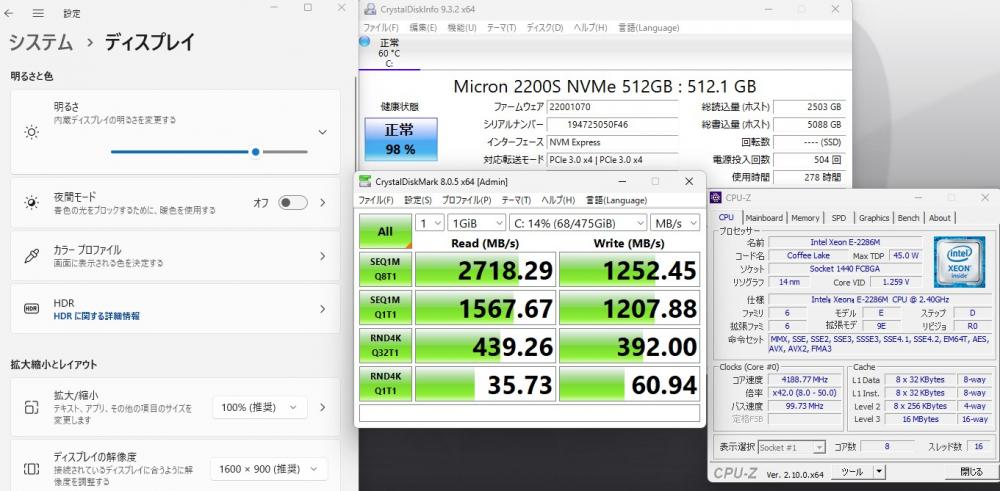Switch to CPU-Z Graphics tab

(x=874, y=218)
